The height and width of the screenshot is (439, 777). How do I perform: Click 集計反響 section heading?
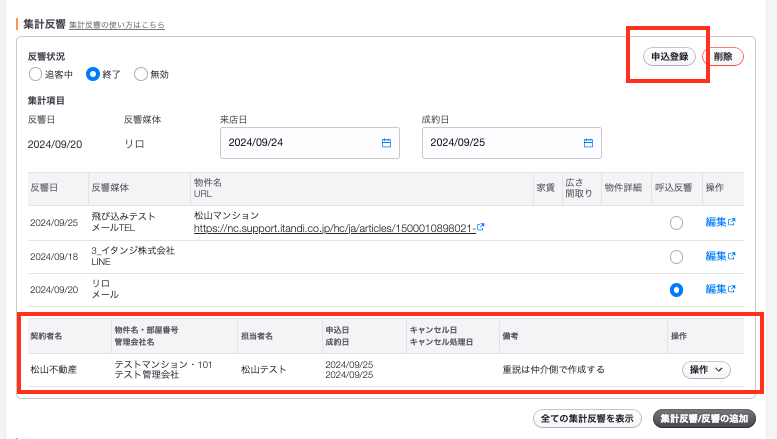coord(44,24)
